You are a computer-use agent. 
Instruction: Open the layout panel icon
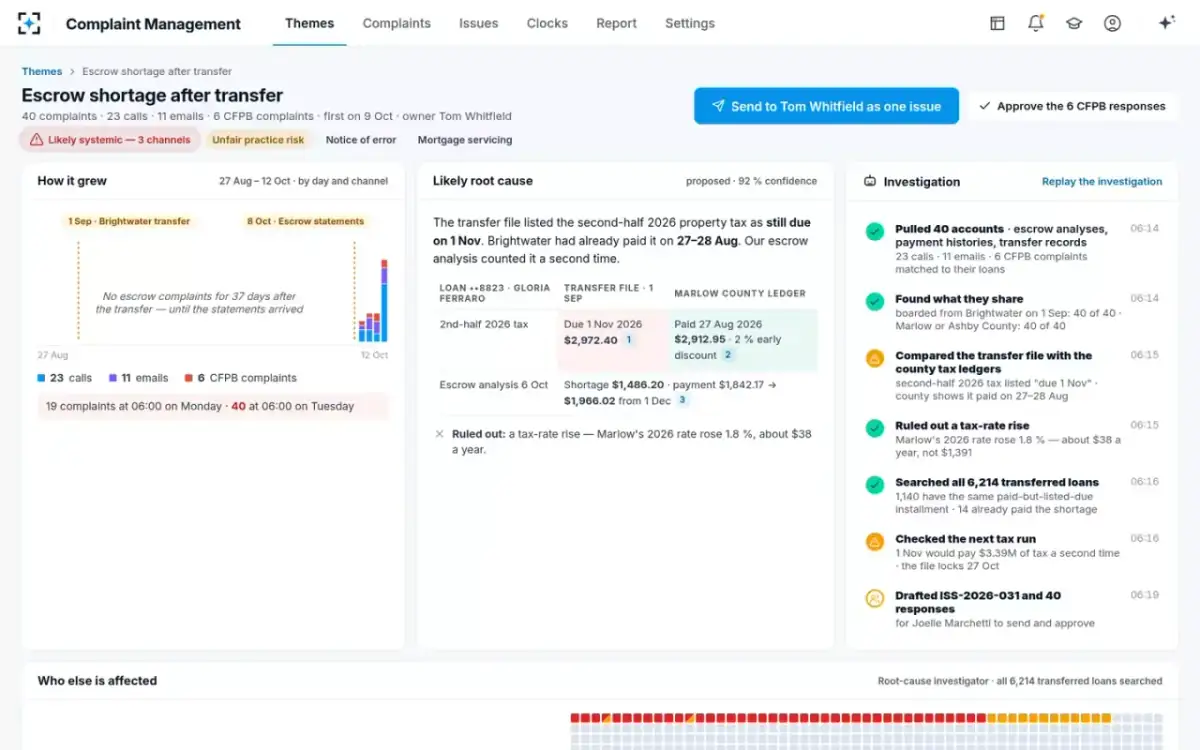point(997,23)
